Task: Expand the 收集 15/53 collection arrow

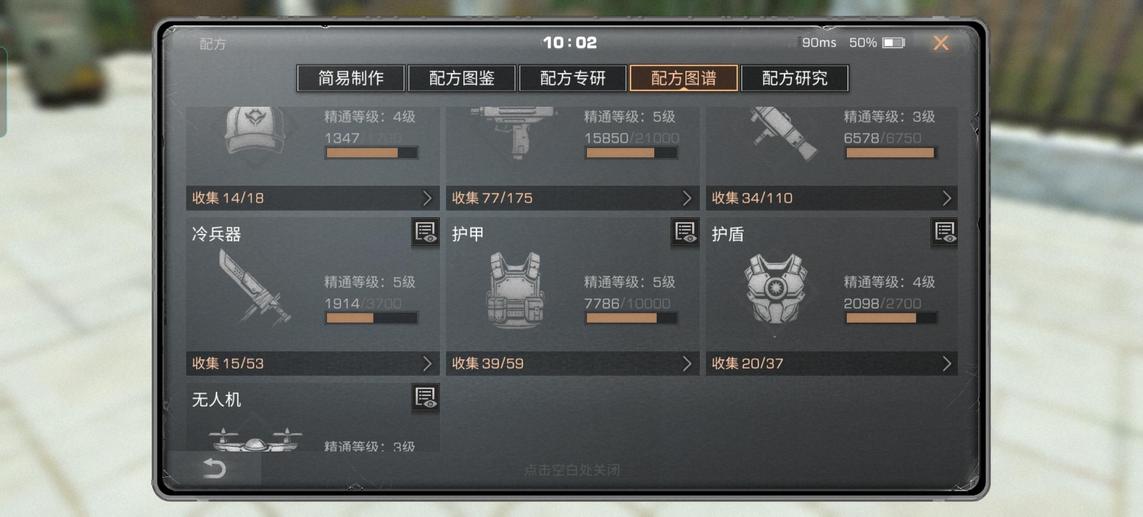Action: 428,363
